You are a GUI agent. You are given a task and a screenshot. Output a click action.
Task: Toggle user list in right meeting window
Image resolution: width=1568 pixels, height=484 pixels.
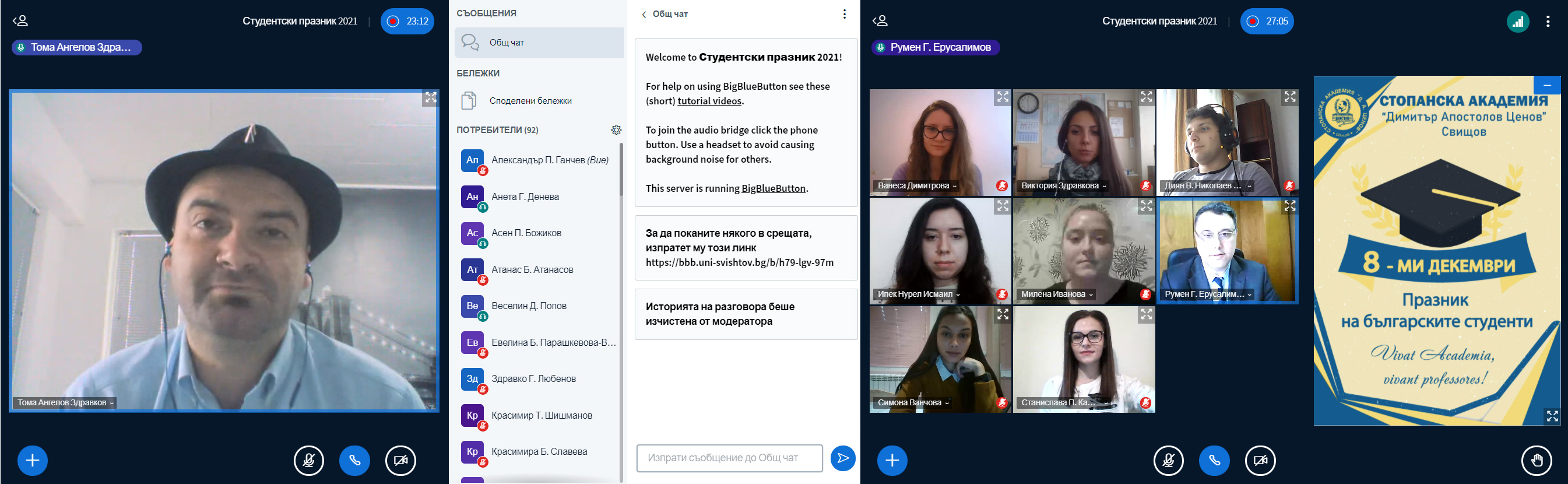[x=880, y=20]
